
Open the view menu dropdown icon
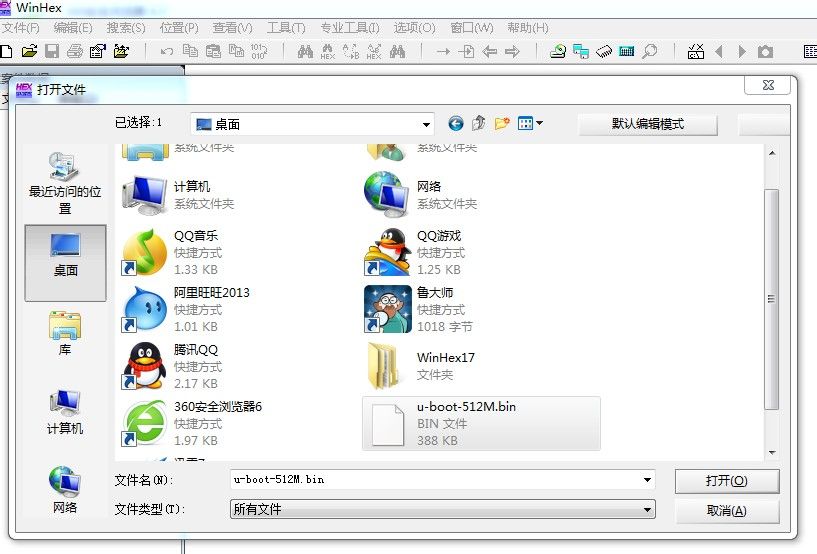pyautogui.click(x=530, y=124)
